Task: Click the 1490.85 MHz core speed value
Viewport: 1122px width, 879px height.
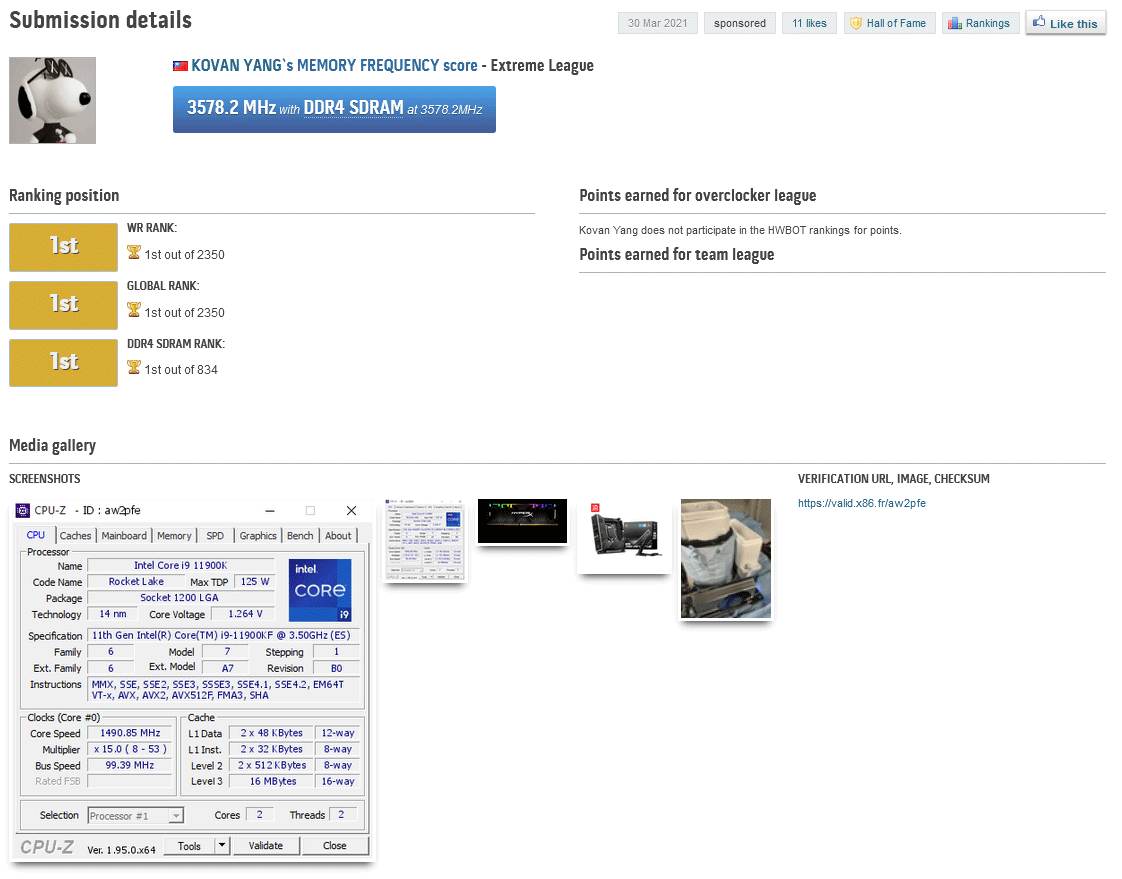Action: (130, 733)
